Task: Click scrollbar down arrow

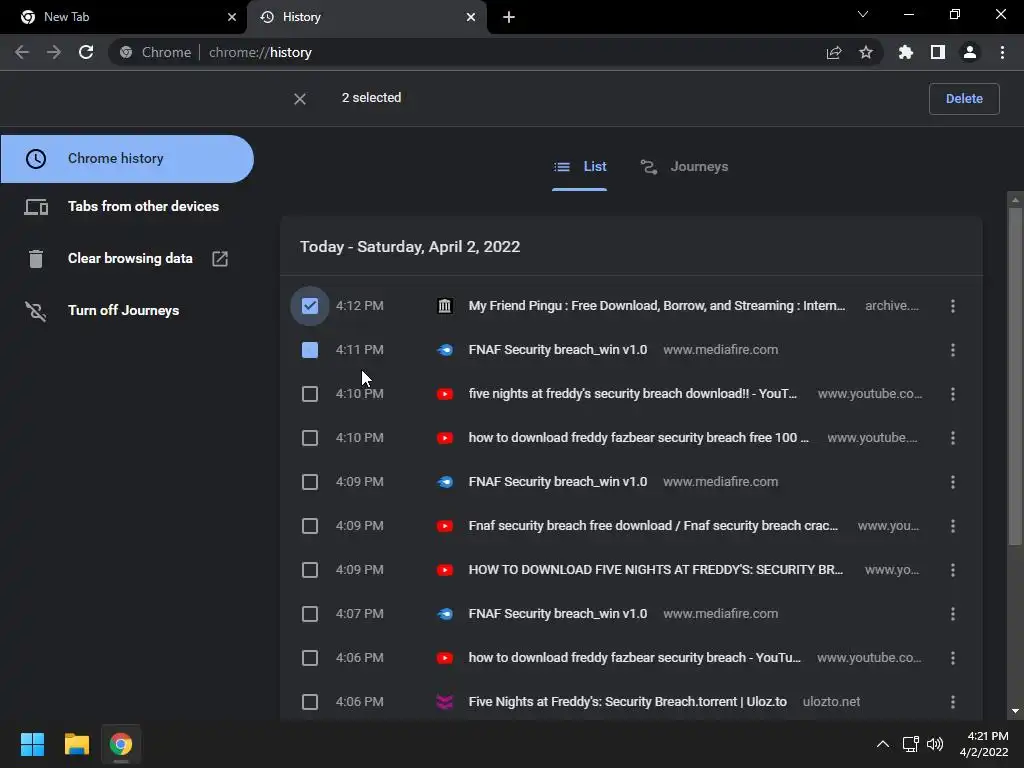Action: 1015,711
